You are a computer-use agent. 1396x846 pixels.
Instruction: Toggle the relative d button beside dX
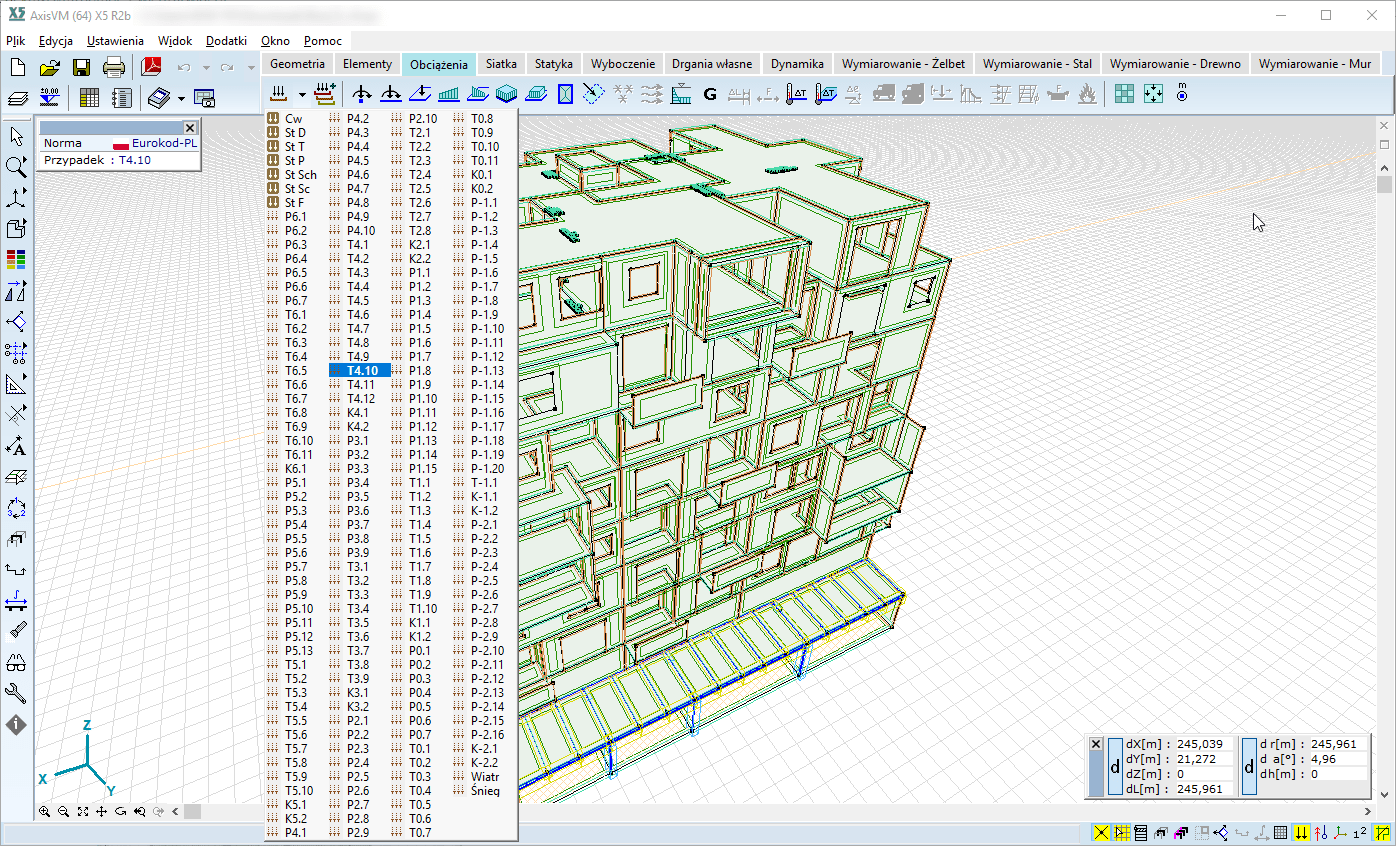coord(1115,767)
